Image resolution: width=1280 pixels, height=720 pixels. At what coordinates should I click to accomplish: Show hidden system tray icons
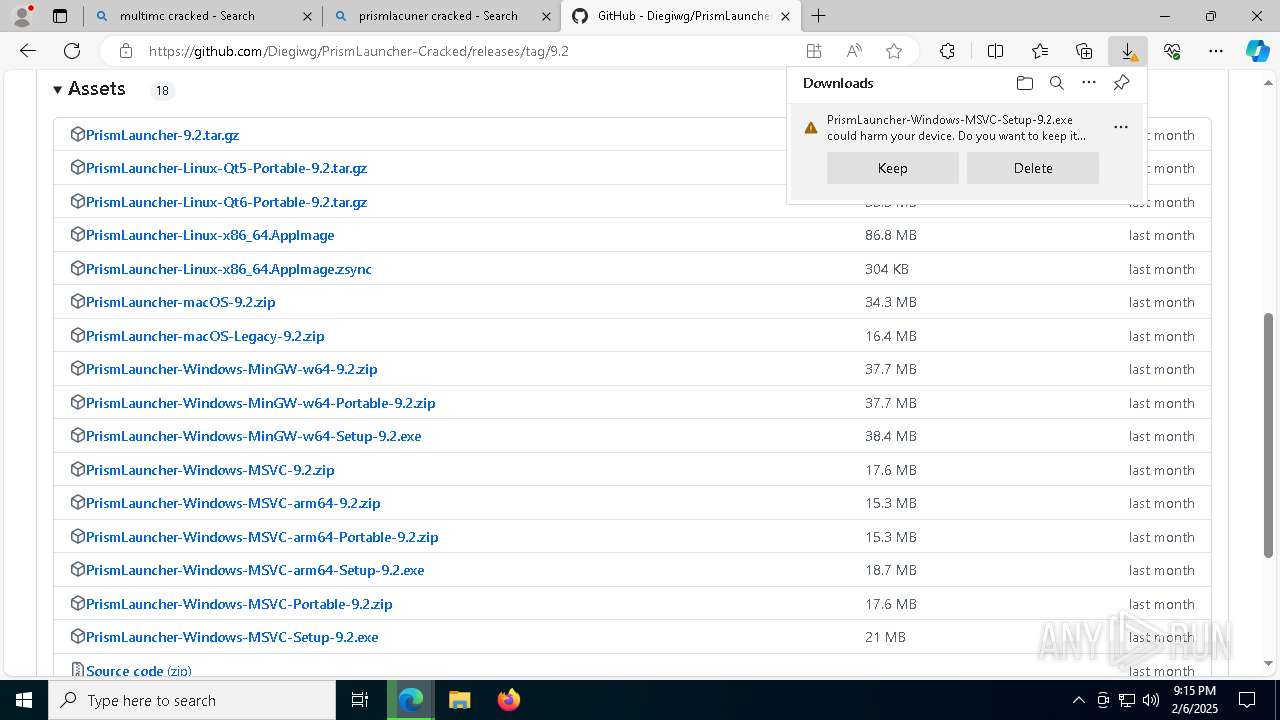[1078, 700]
